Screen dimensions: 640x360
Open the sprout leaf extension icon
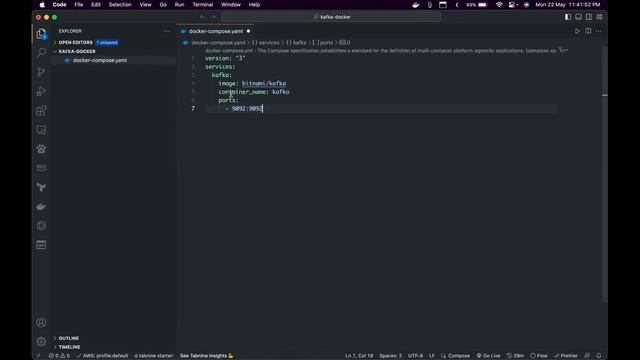click(x=41, y=187)
